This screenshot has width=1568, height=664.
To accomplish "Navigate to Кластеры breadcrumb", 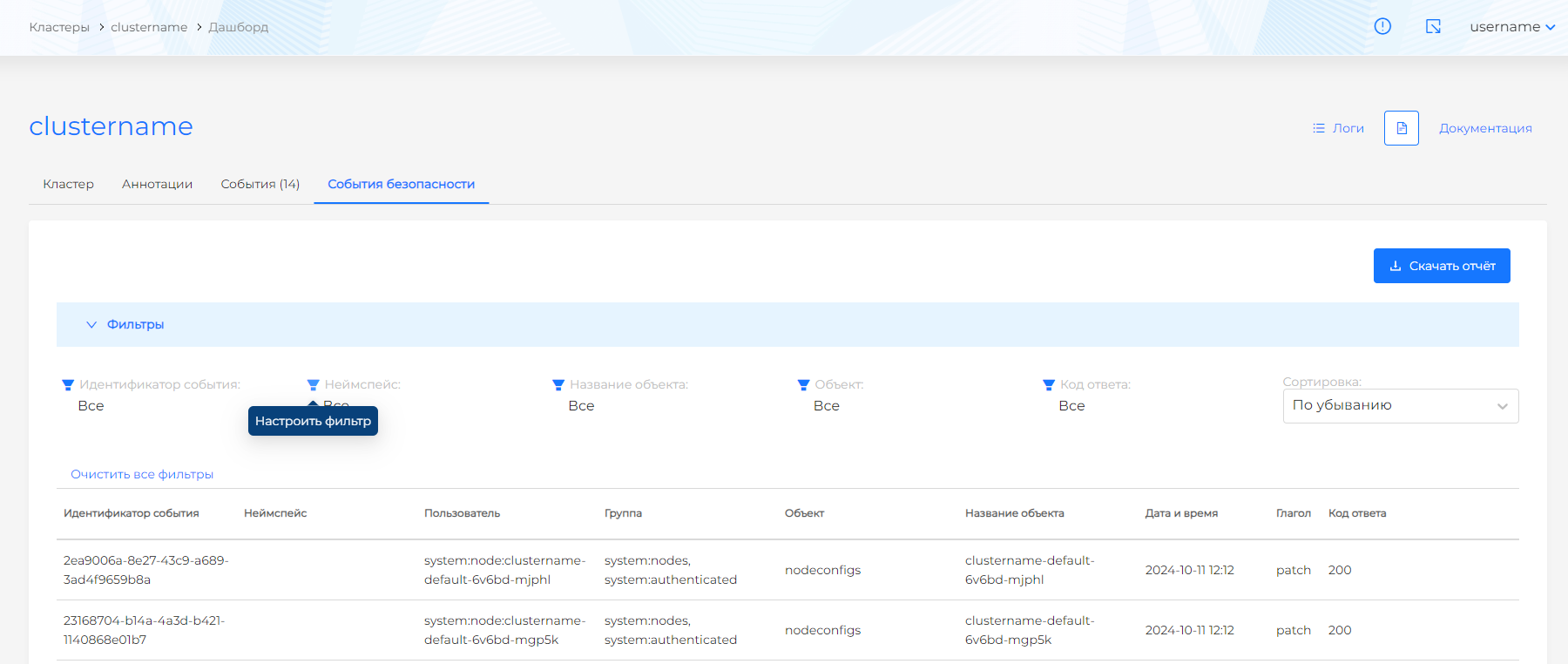I will click(59, 27).
